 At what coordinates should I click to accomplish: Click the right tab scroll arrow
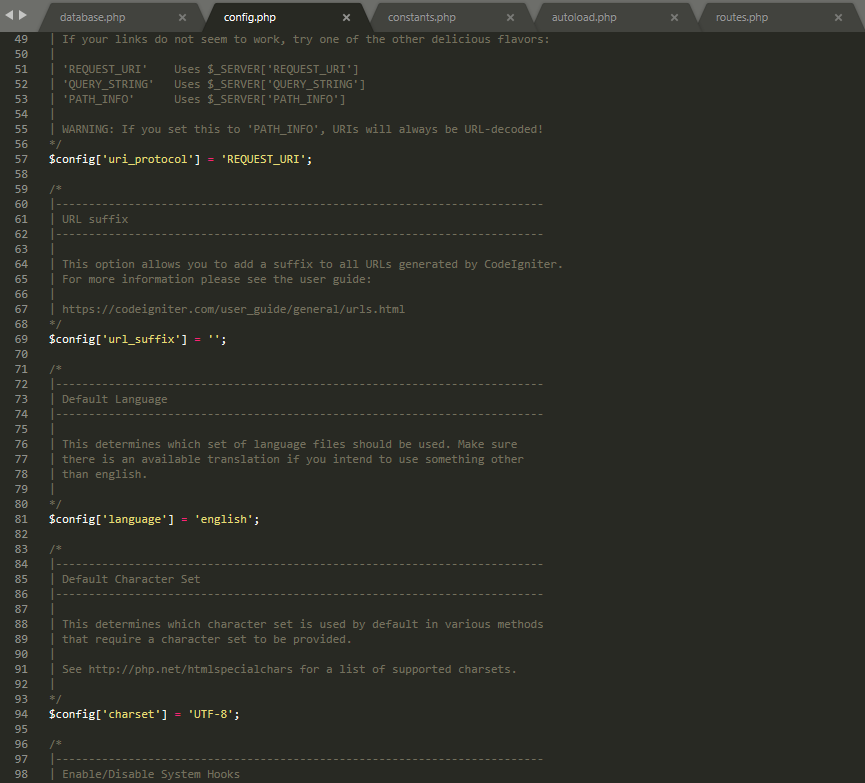23,15
